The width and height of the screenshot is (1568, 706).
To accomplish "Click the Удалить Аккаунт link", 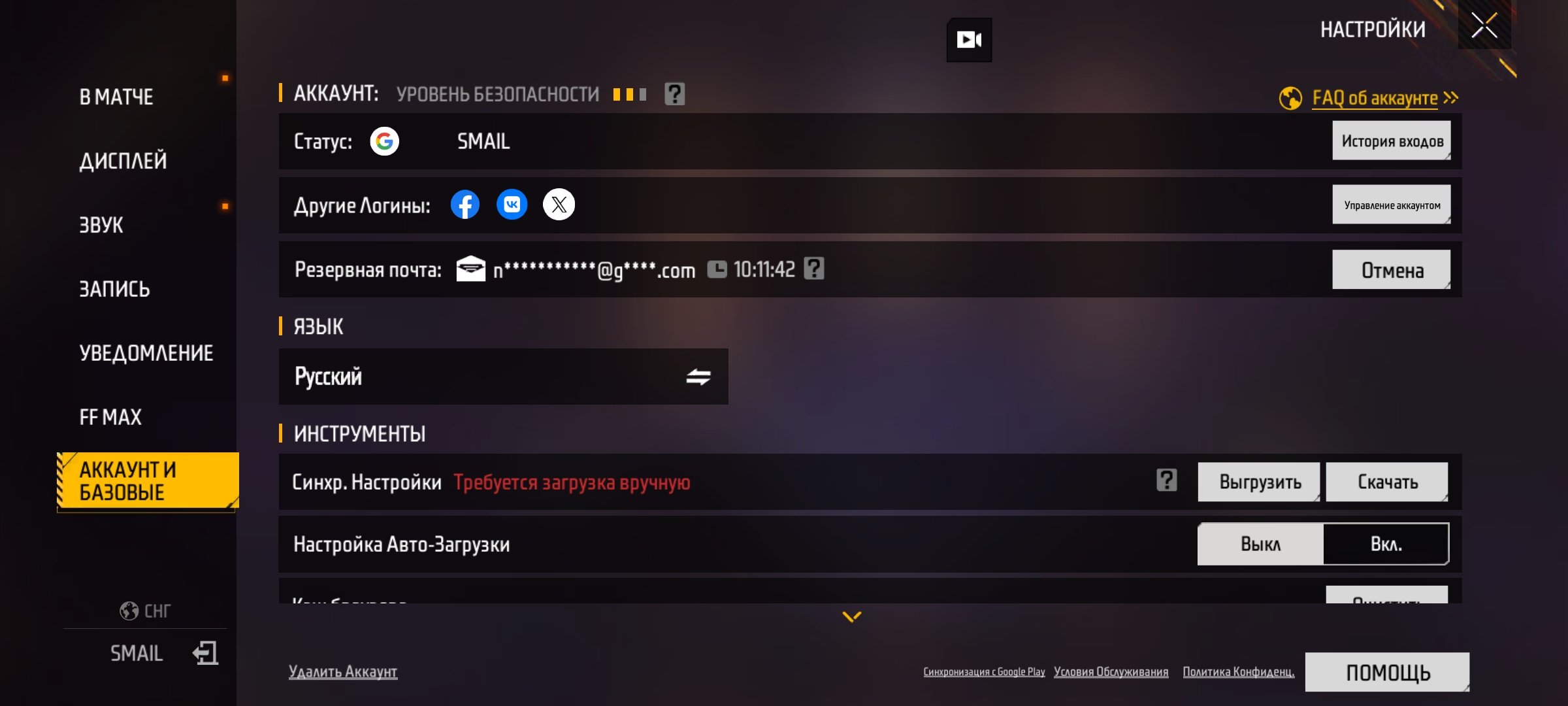I will (343, 671).
